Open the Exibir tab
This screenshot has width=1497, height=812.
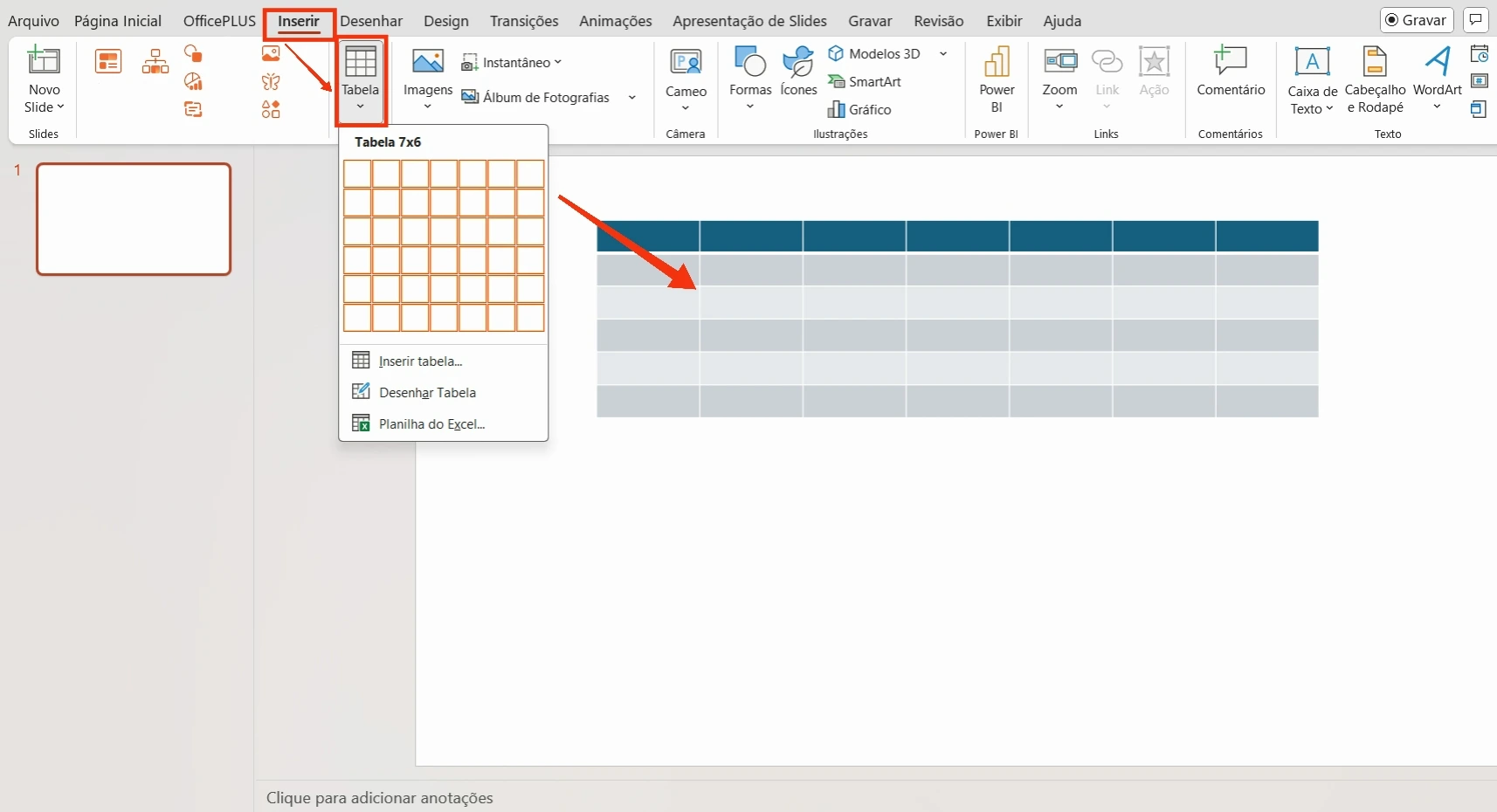click(1004, 21)
